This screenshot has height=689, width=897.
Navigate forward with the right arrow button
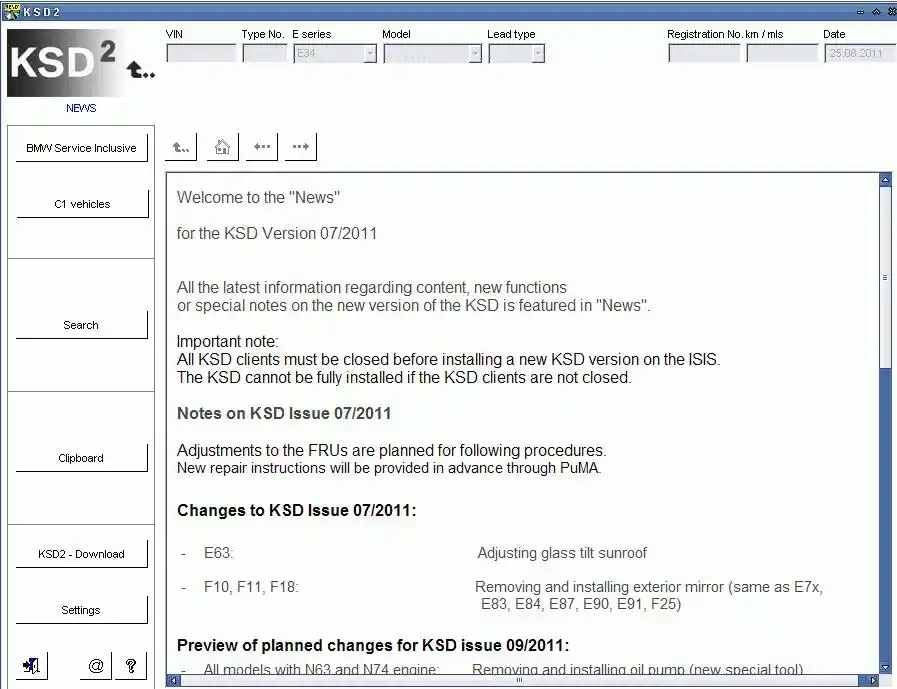301,147
